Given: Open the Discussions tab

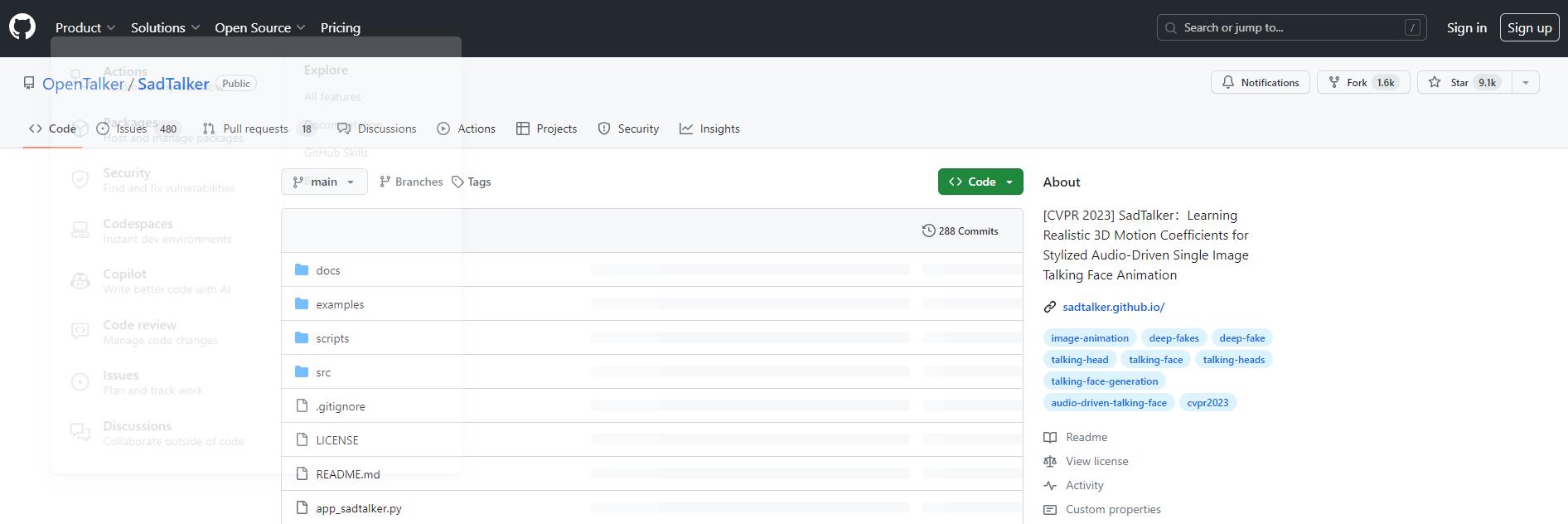Looking at the screenshot, I should (377, 129).
